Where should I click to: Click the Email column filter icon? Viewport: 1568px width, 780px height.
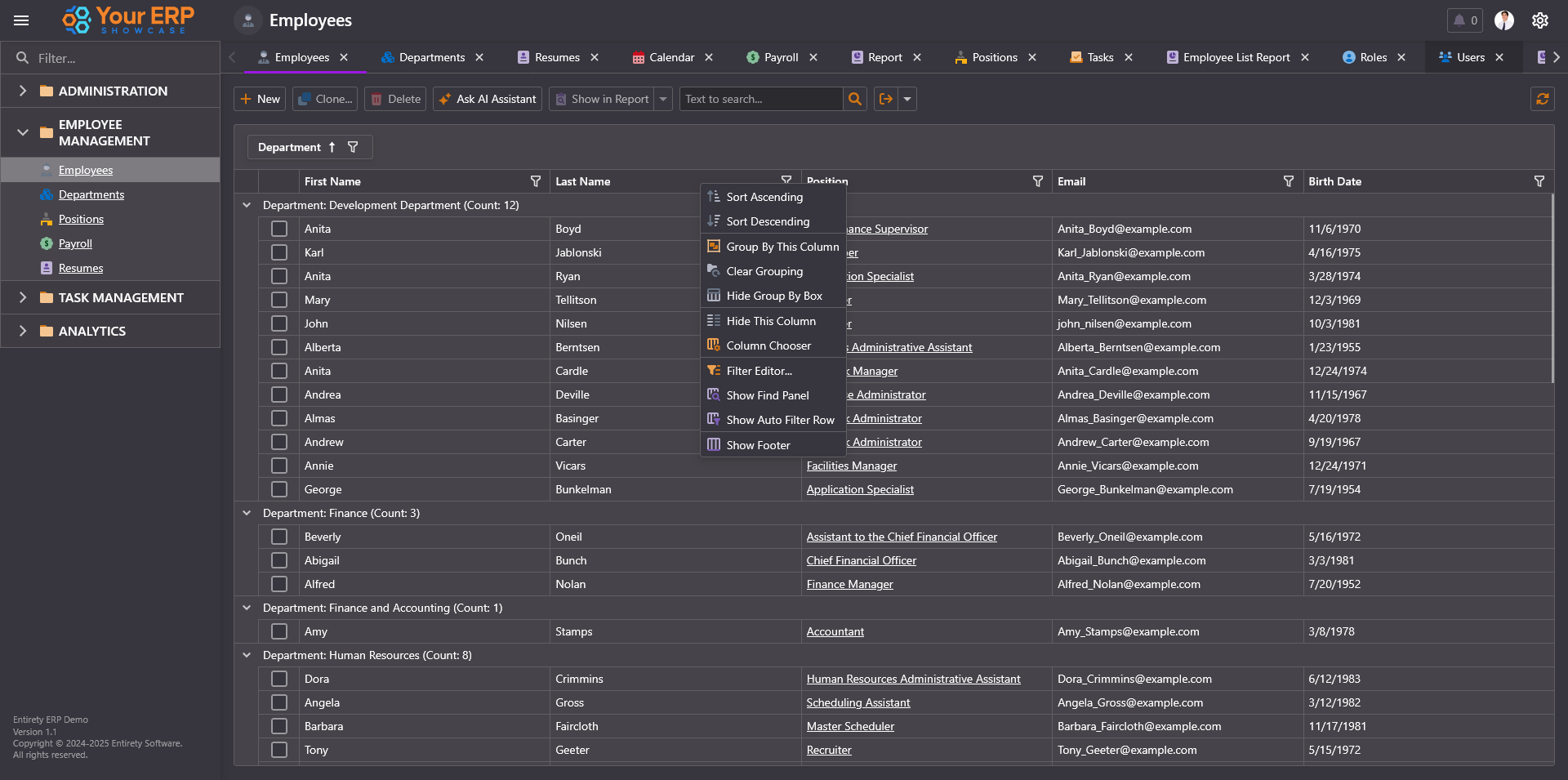(x=1288, y=181)
